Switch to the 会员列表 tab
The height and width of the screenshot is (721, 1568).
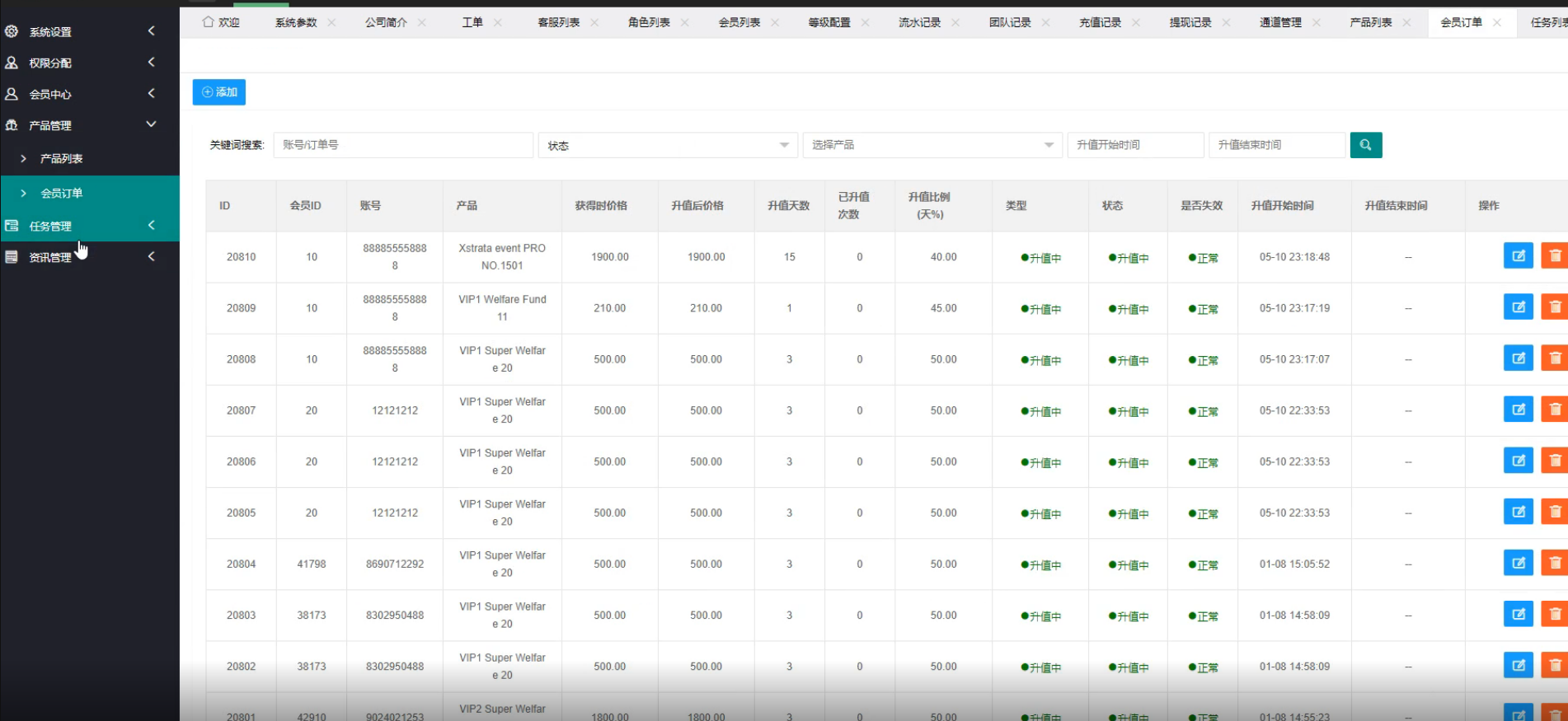[739, 23]
